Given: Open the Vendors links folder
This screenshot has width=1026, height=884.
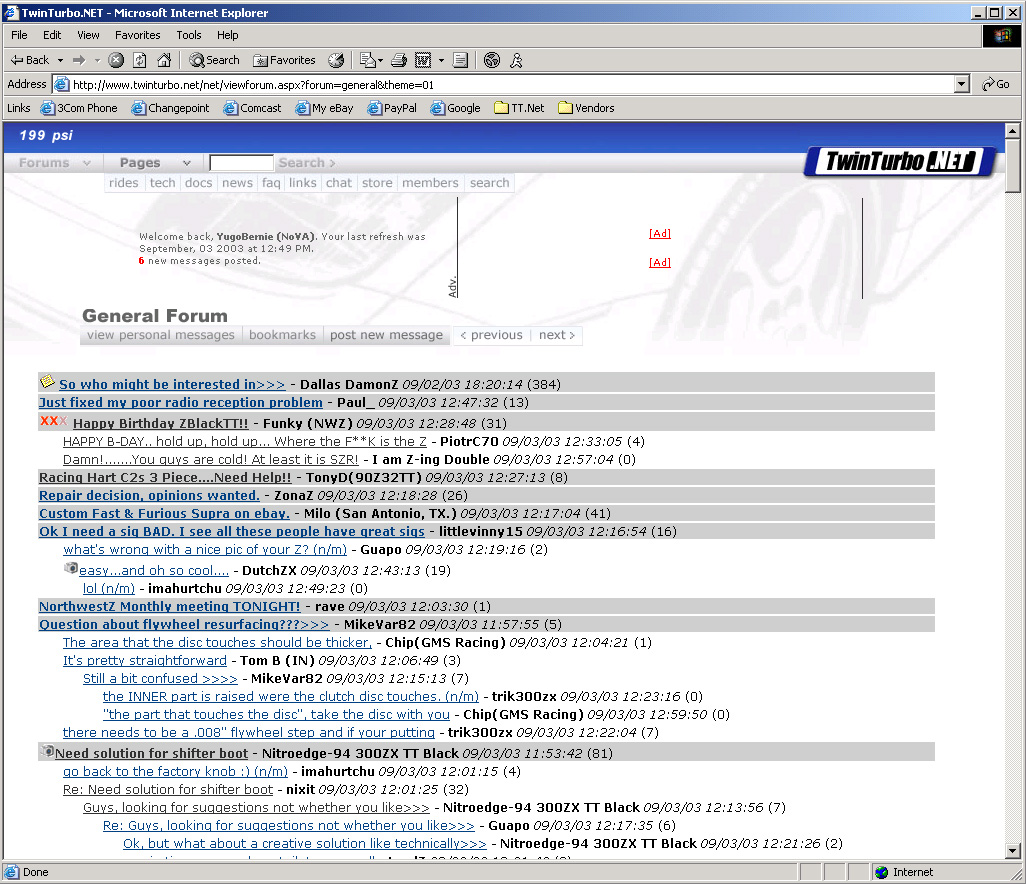Looking at the screenshot, I should pos(586,108).
